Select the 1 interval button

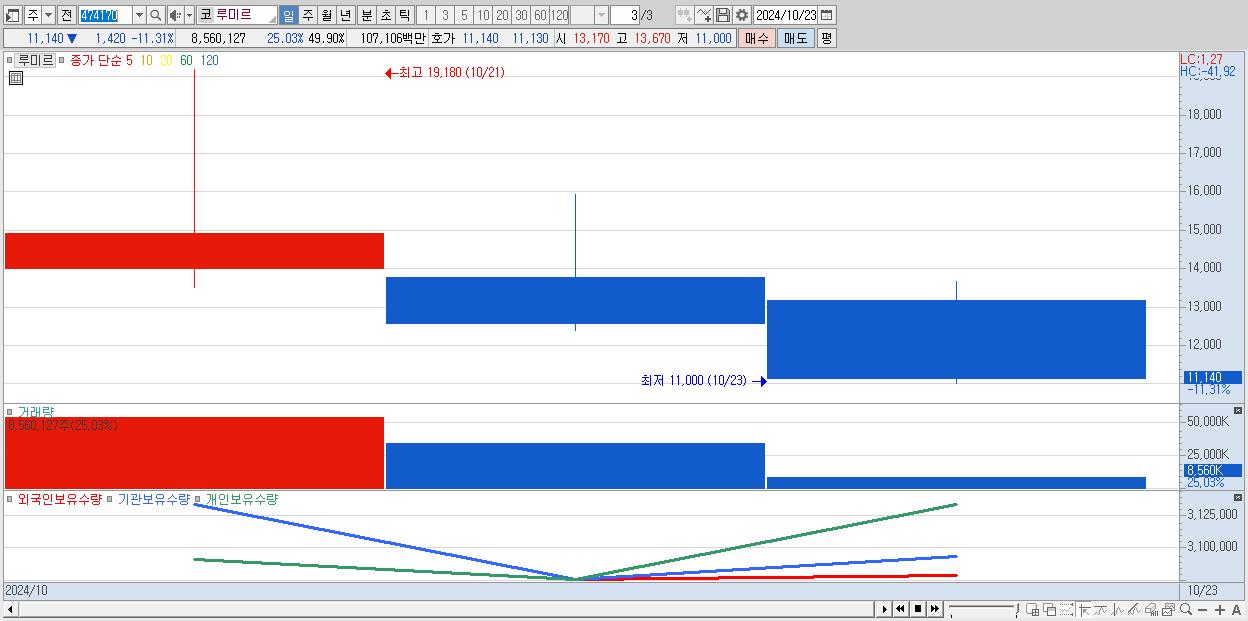(x=425, y=15)
